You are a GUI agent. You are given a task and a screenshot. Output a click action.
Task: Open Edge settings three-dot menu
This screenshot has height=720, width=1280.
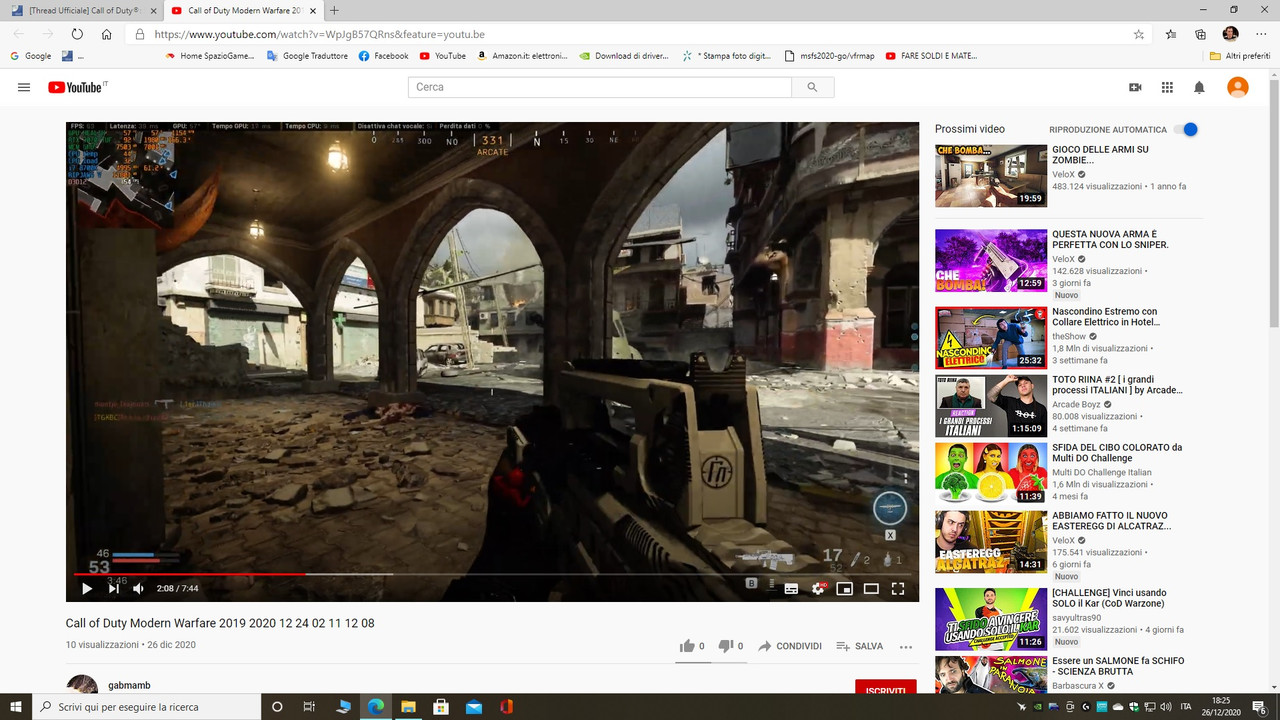point(1261,34)
